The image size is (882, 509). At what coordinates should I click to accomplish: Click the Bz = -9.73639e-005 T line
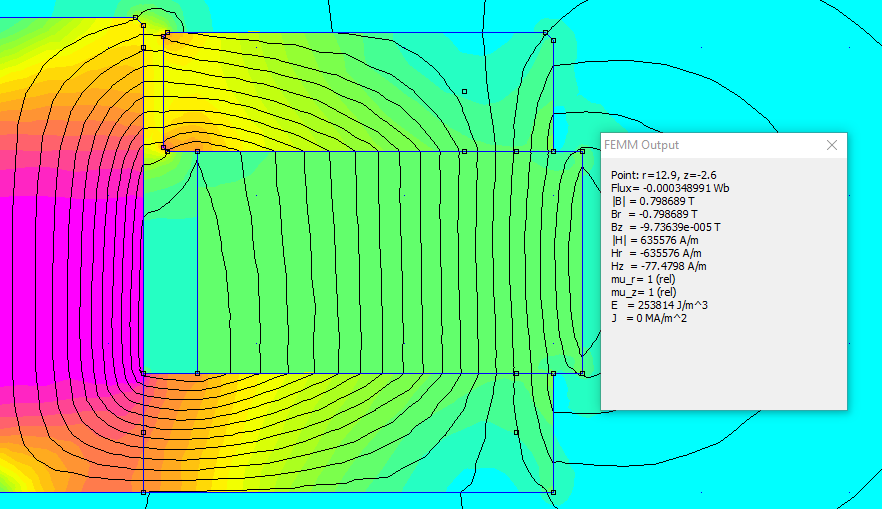665,227
